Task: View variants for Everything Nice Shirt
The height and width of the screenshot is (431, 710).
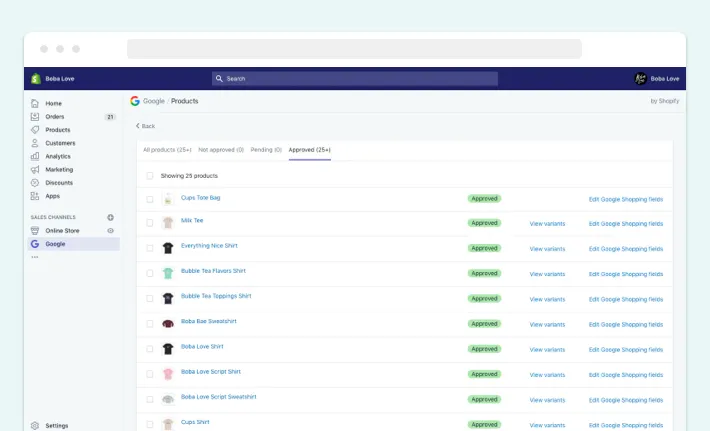Action: point(547,249)
